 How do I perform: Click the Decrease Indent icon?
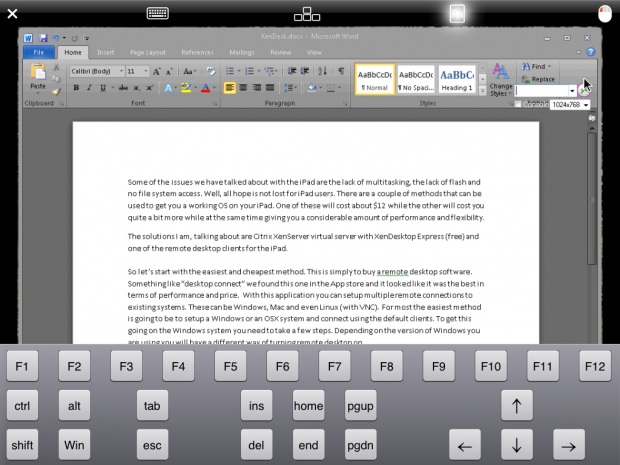(x=292, y=71)
